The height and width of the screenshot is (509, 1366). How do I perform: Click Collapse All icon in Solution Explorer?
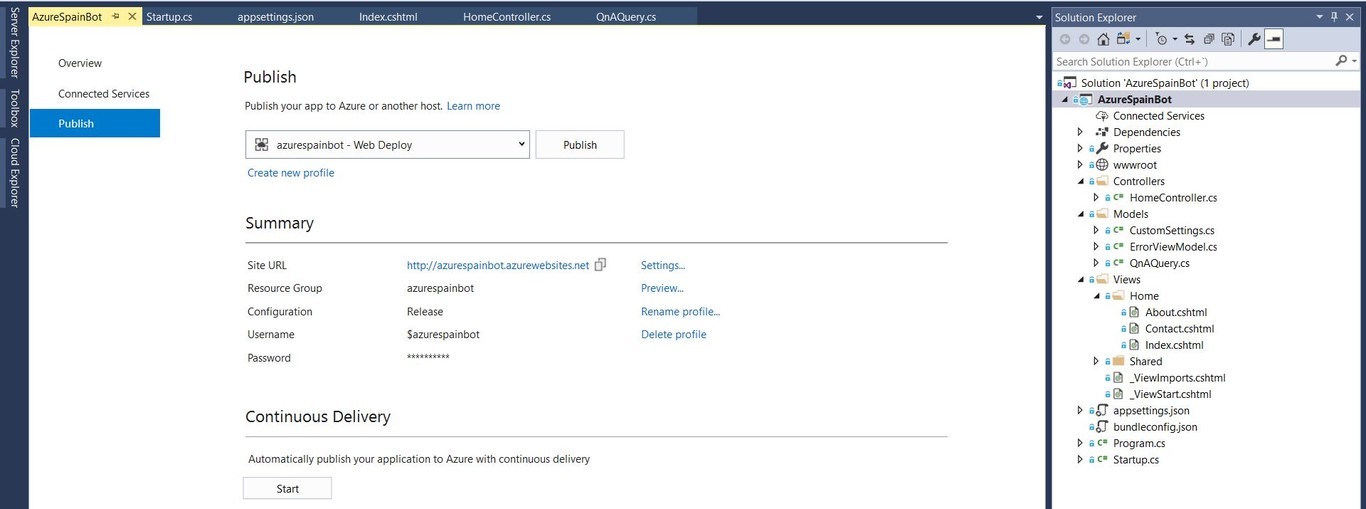click(1208, 39)
